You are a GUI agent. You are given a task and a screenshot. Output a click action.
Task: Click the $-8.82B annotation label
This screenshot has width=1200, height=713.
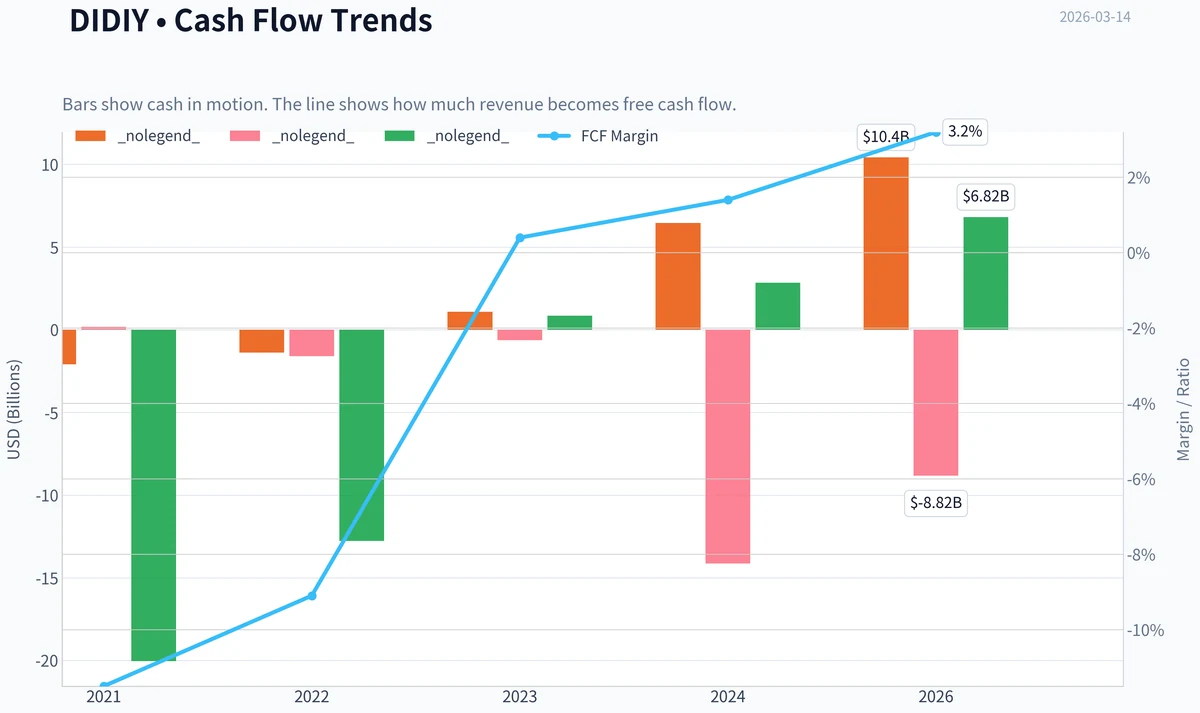pos(936,503)
